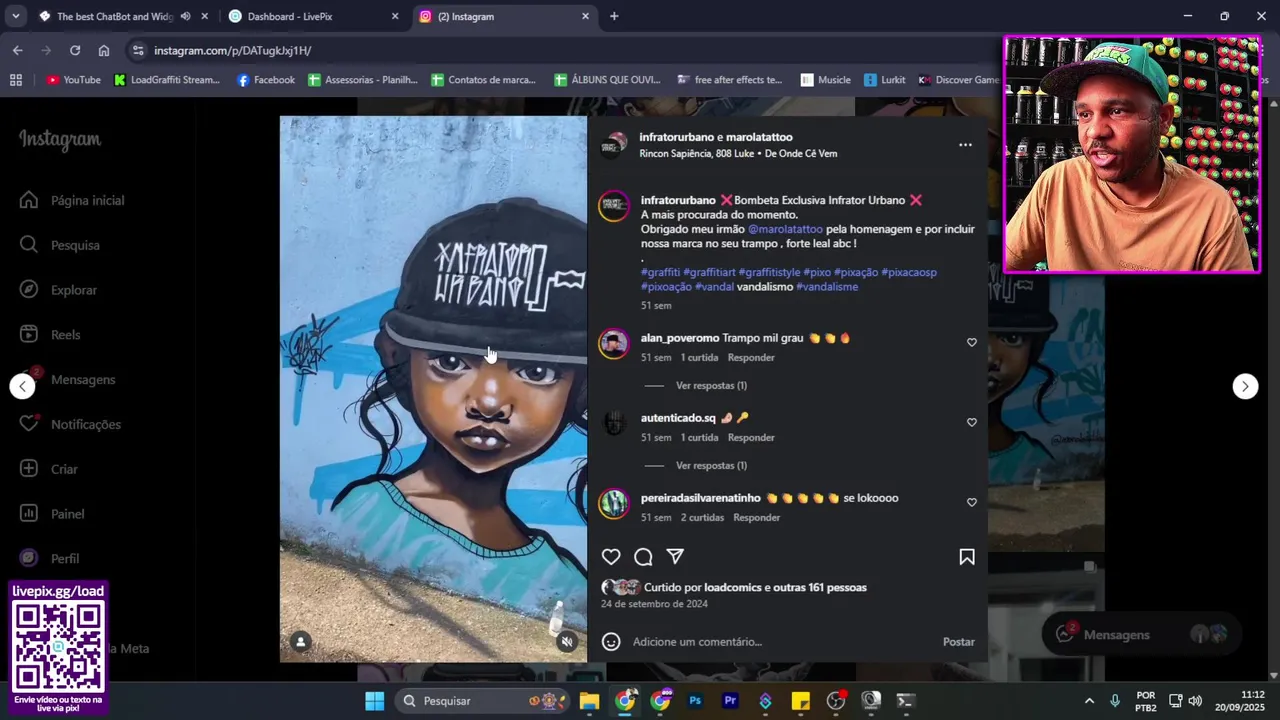Go to next post with right arrow

click(1245, 386)
